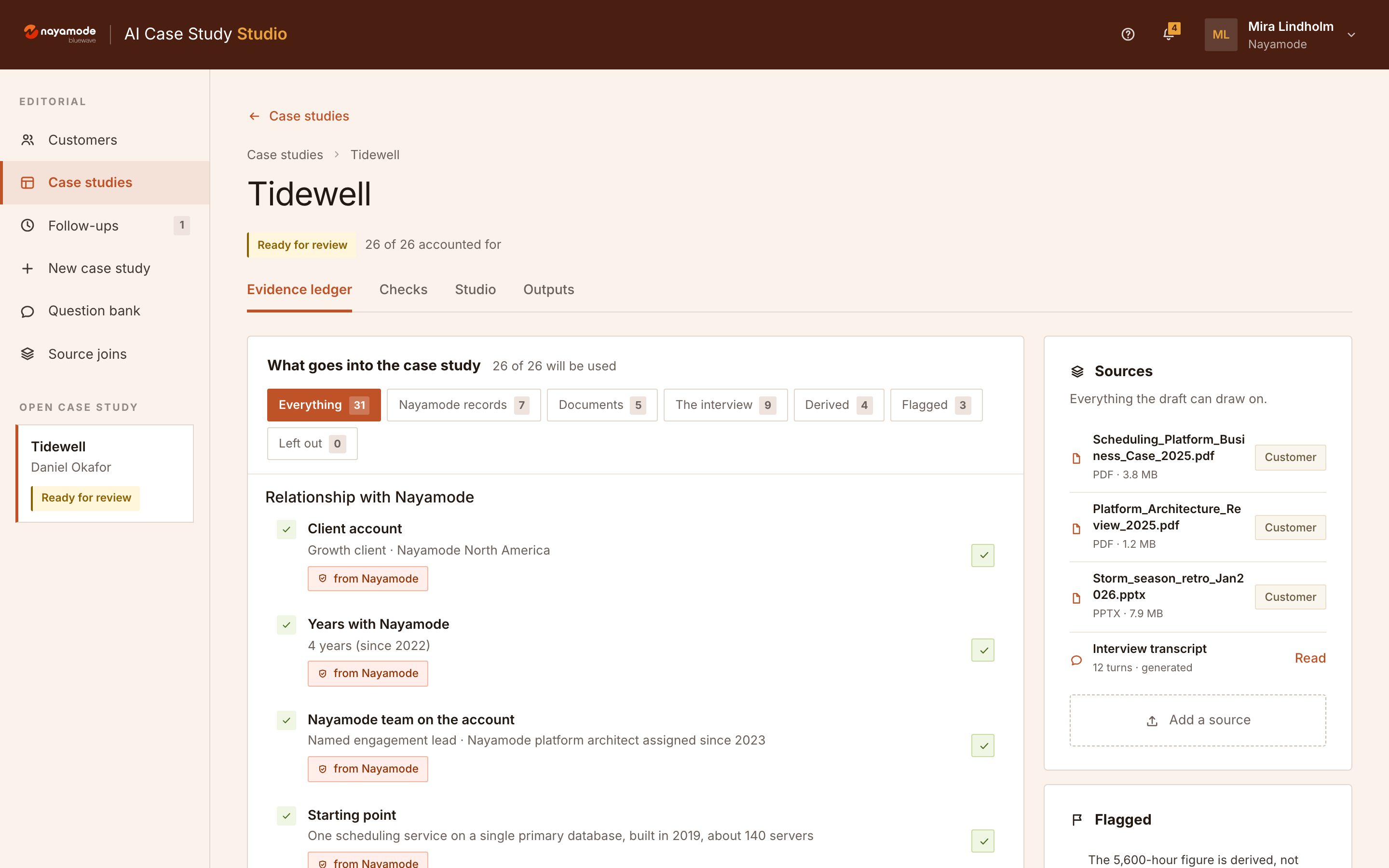This screenshot has width=1389, height=868.
Task: Click the Customer tag on Storm_season_retro_Jan2026.pptx
Action: click(x=1290, y=597)
